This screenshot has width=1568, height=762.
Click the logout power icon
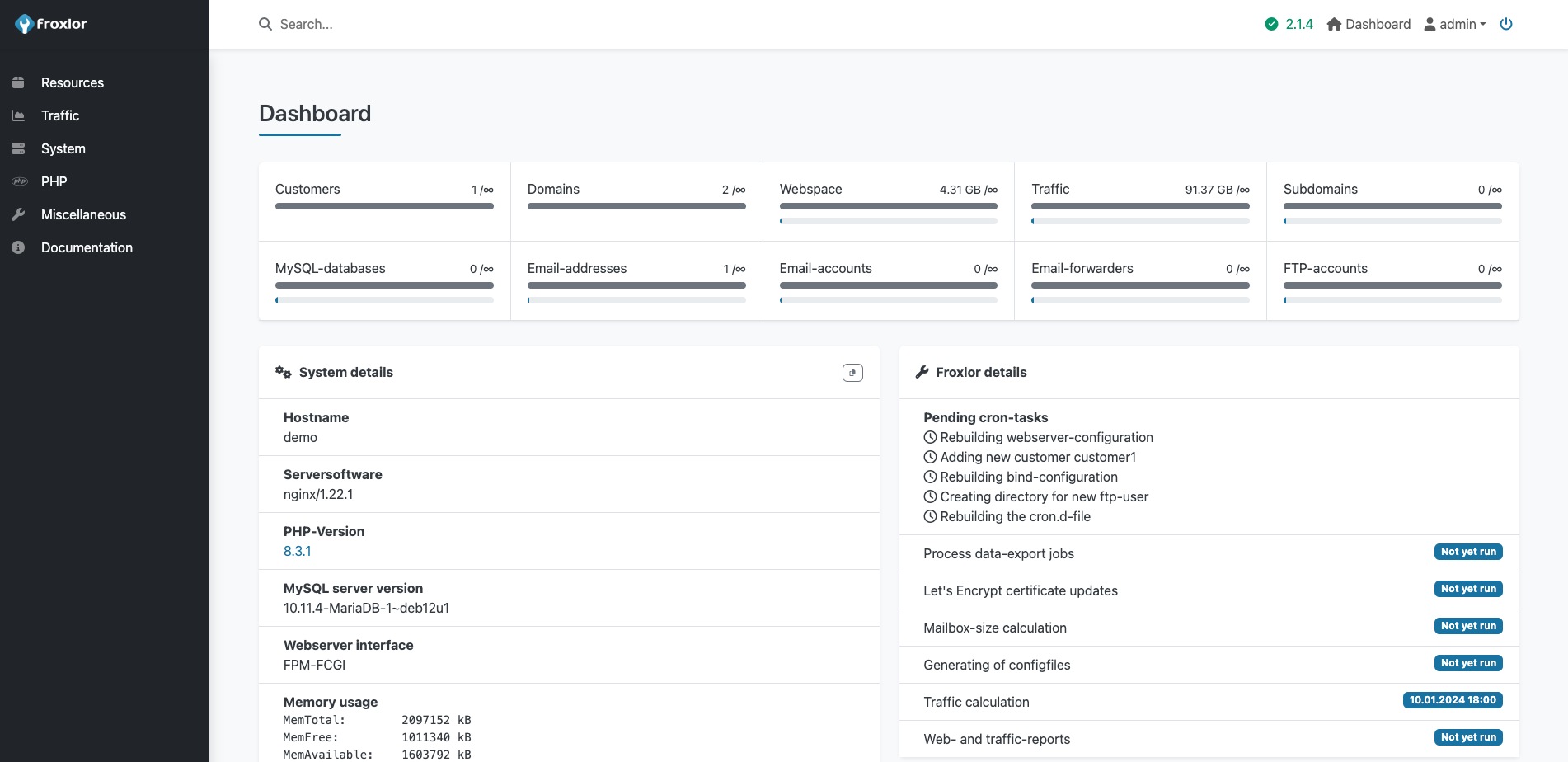point(1506,24)
